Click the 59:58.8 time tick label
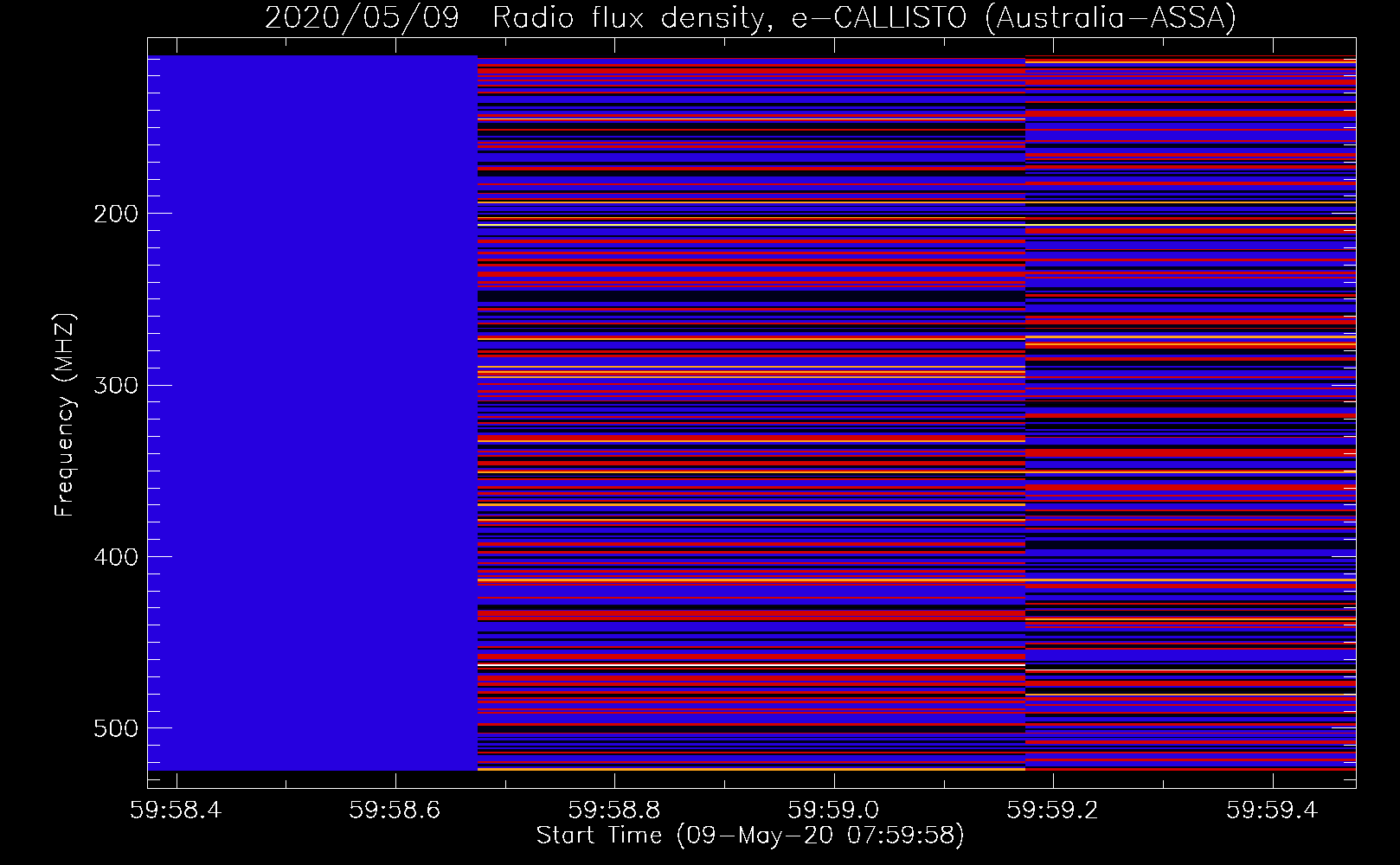The height and width of the screenshot is (865, 1400). coord(614,810)
